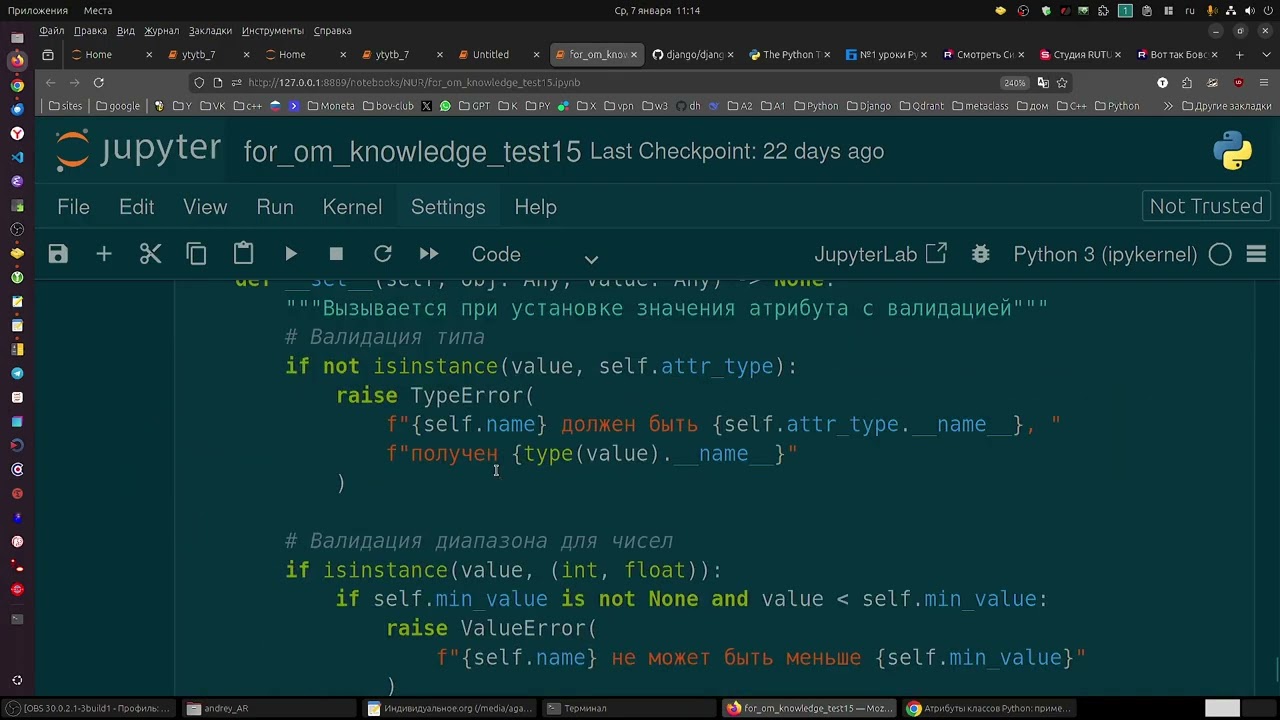This screenshot has width=1280, height=720.
Task: Open the File menu in Jupyter
Action: pos(73,207)
